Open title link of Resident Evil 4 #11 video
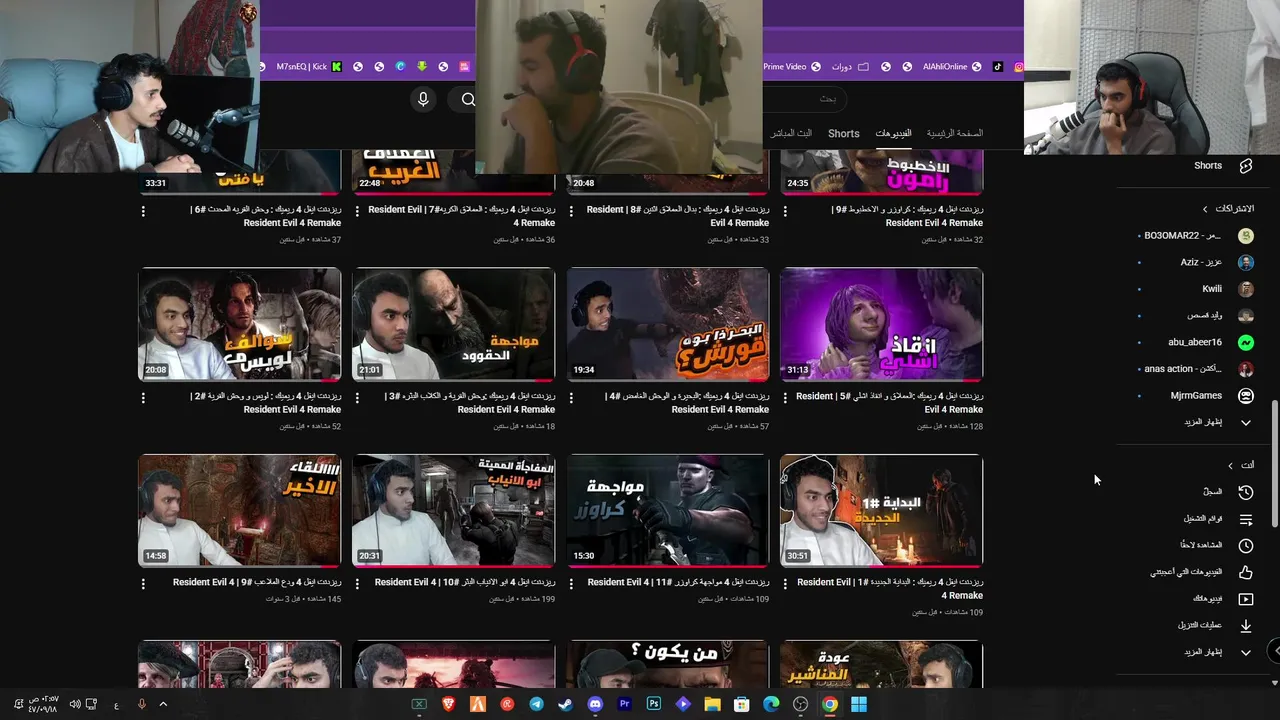Screen dimensions: 1280x720 click(678, 582)
